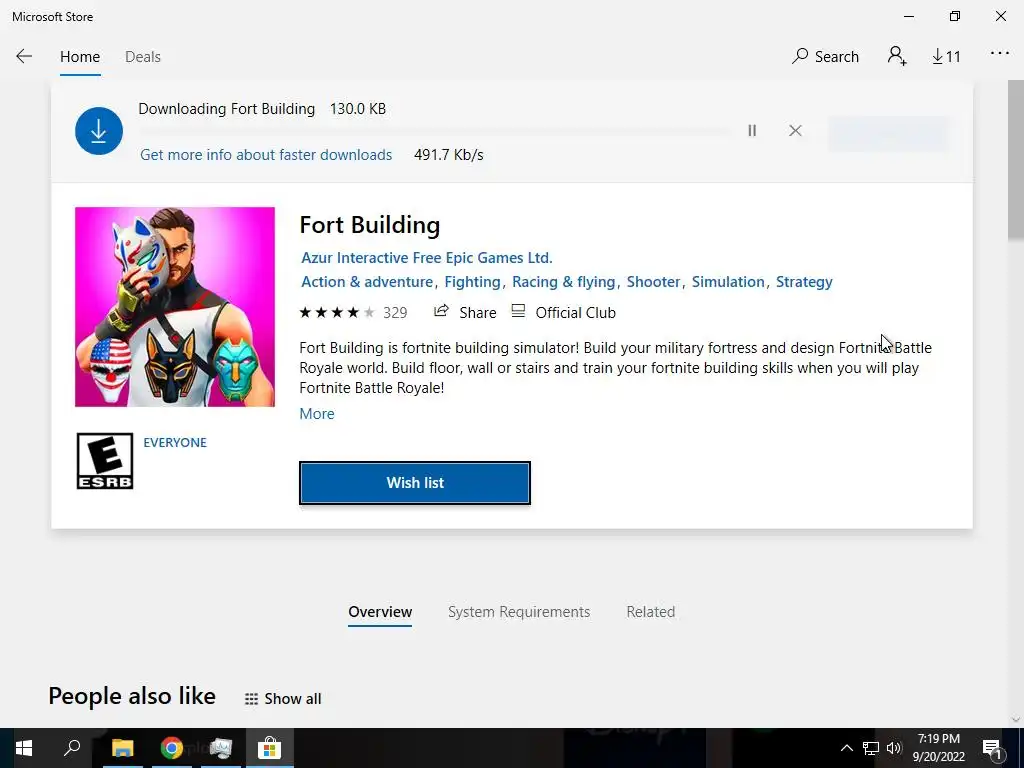Open the Fighting category link
This screenshot has height=768, width=1024.
472,282
